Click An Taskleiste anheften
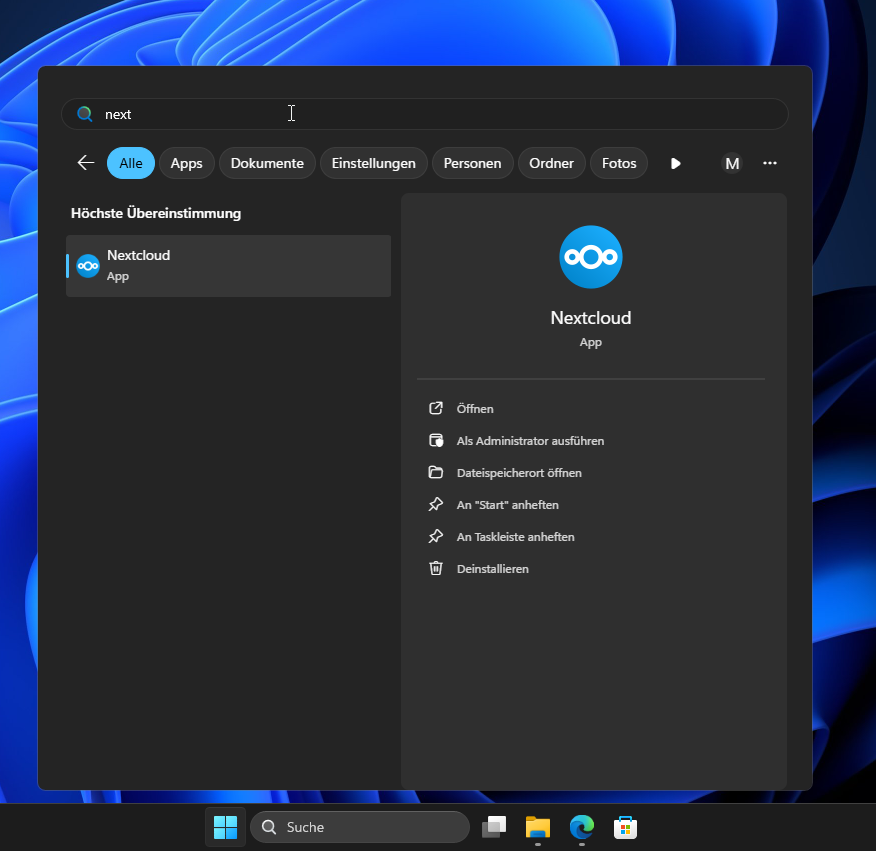The image size is (876, 851). (515, 537)
